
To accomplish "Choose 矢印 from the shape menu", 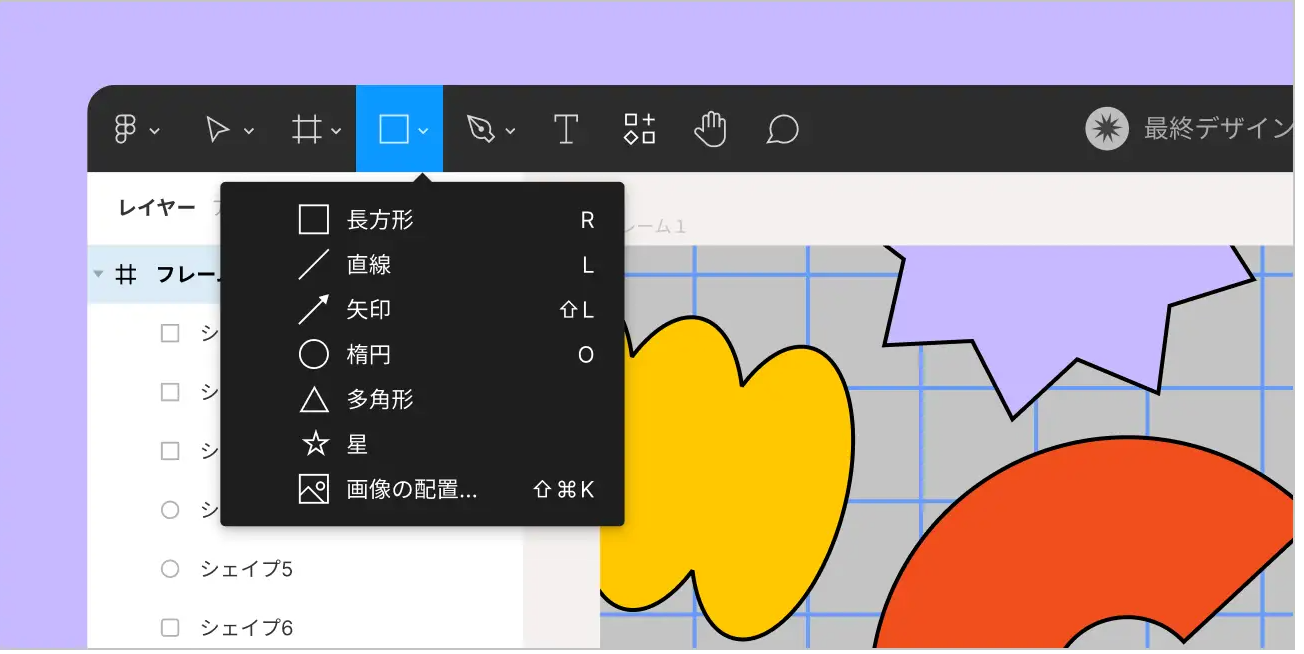I will click(422, 310).
